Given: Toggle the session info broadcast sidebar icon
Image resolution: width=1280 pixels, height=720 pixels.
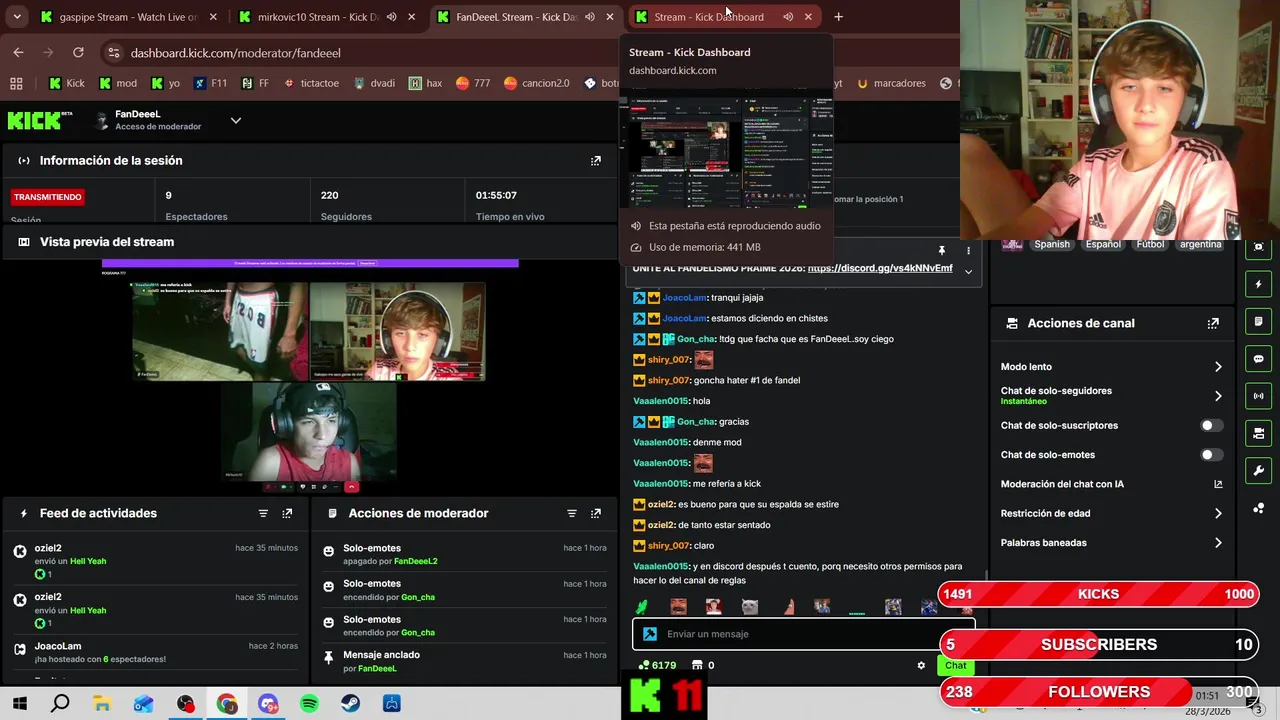Looking at the screenshot, I should click(x=1258, y=396).
